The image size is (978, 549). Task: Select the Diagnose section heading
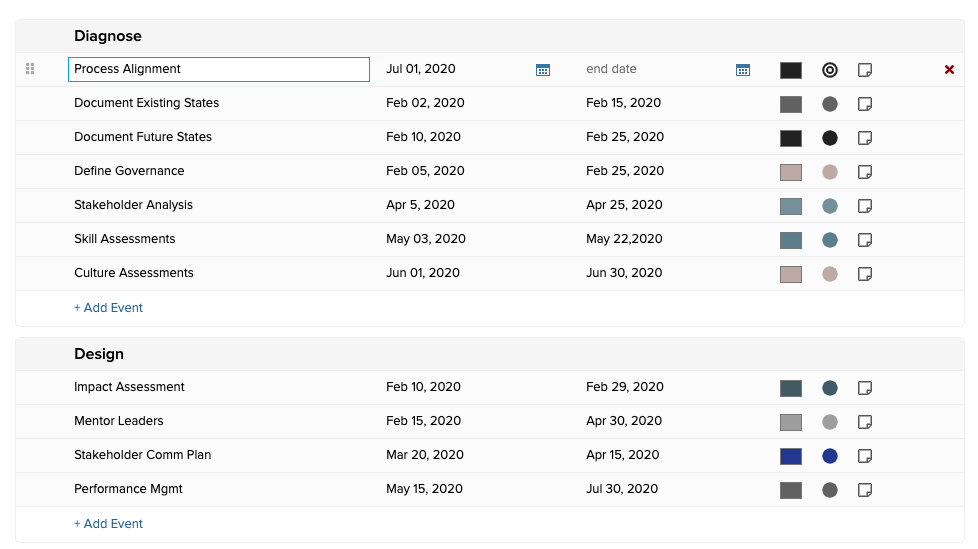(108, 36)
